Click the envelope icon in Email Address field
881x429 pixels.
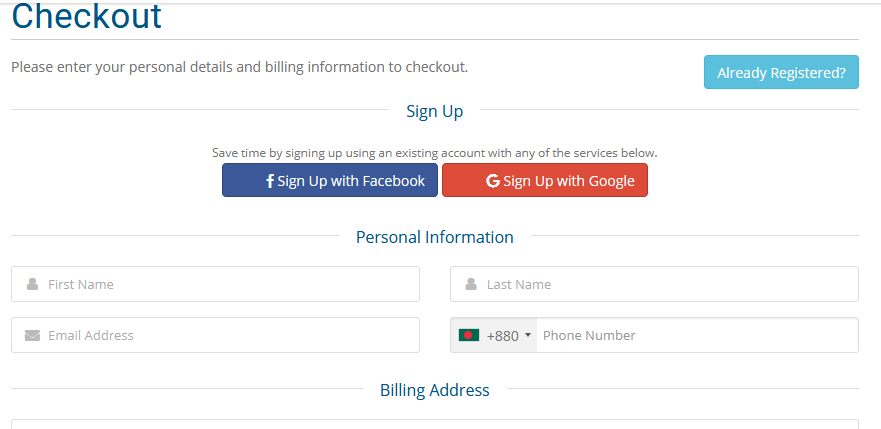click(x=33, y=335)
